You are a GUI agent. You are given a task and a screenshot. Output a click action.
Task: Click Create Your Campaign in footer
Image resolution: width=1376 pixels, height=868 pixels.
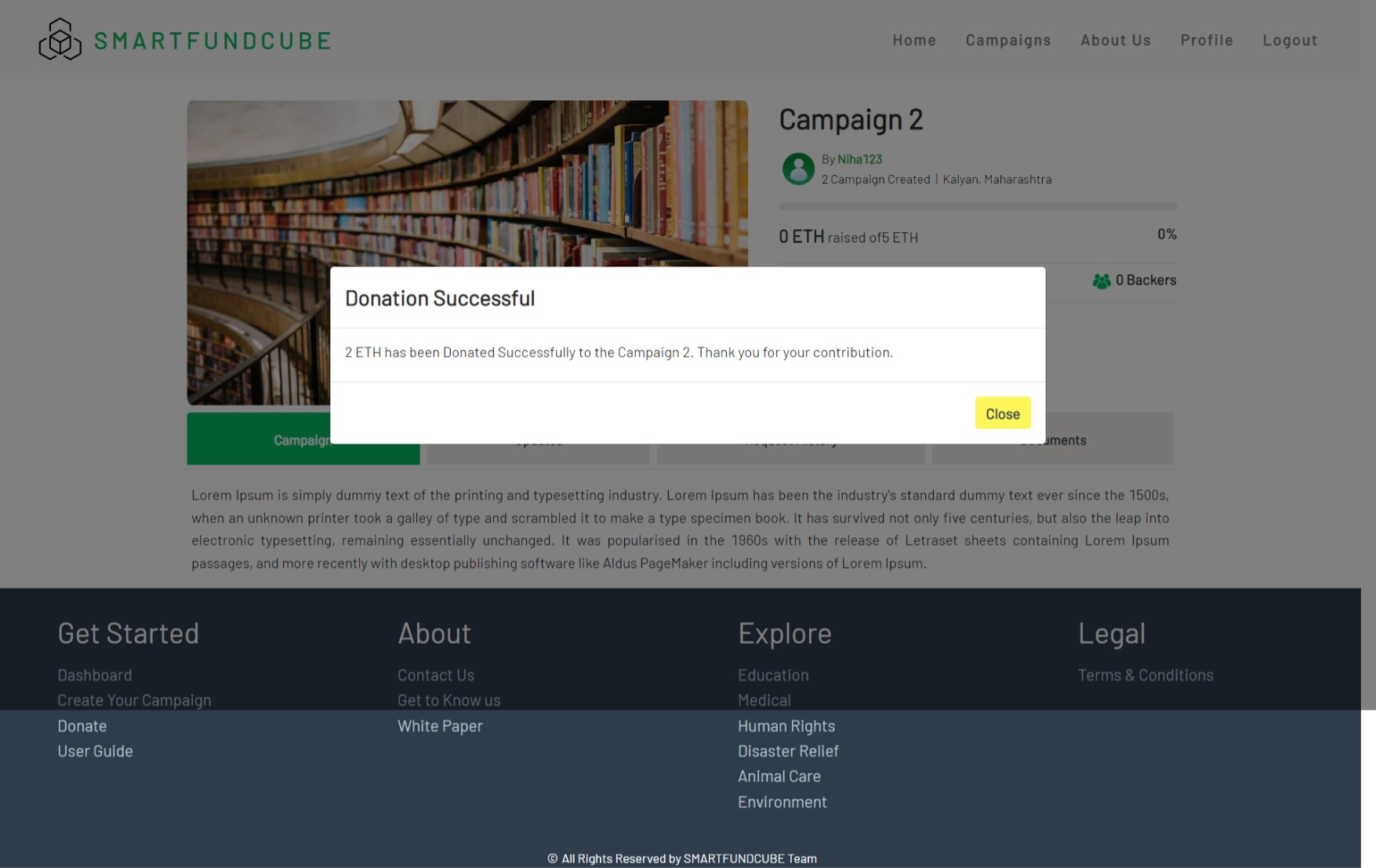(x=134, y=699)
